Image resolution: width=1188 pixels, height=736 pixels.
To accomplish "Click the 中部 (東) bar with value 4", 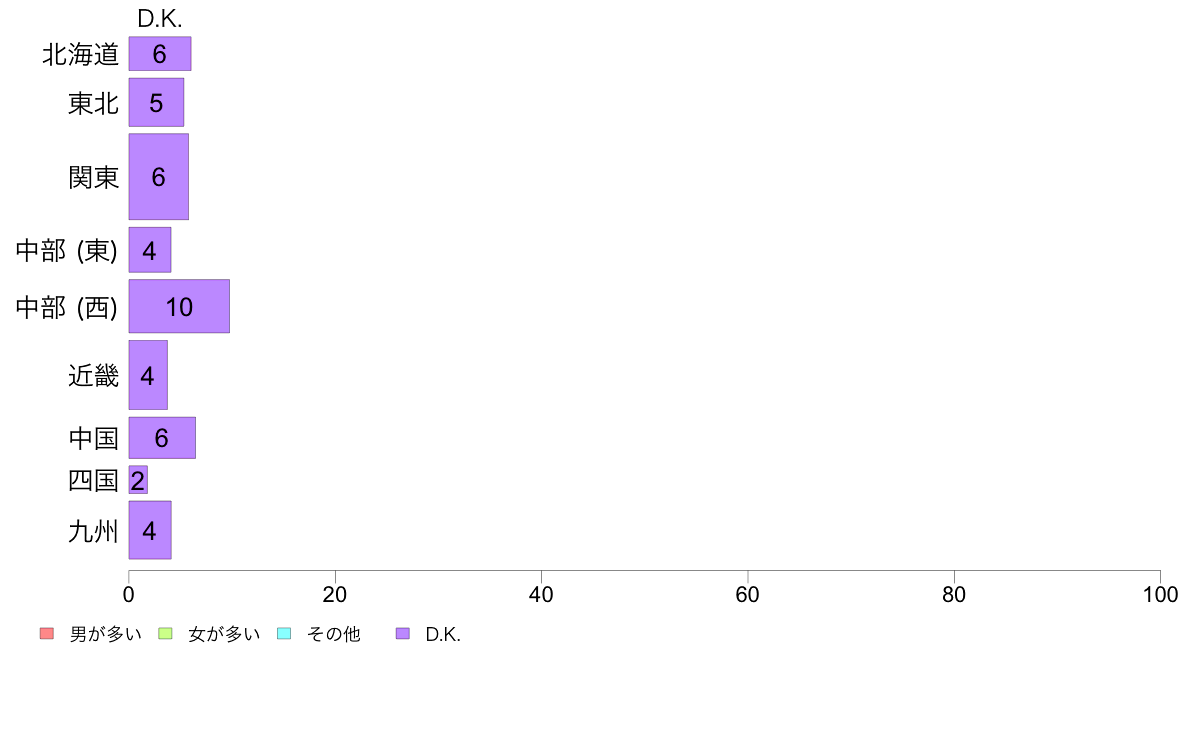I will tap(150, 249).
